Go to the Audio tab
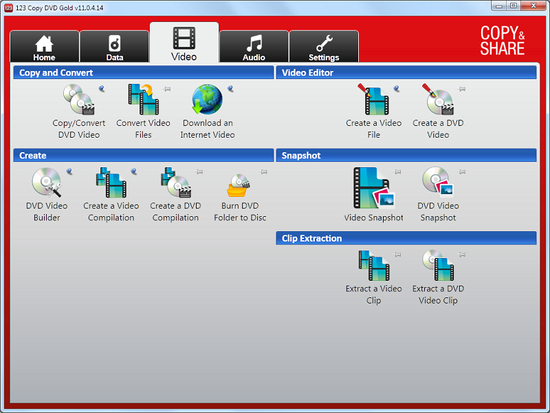The width and height of the screenshot is (550, 413). pos(254,47)
